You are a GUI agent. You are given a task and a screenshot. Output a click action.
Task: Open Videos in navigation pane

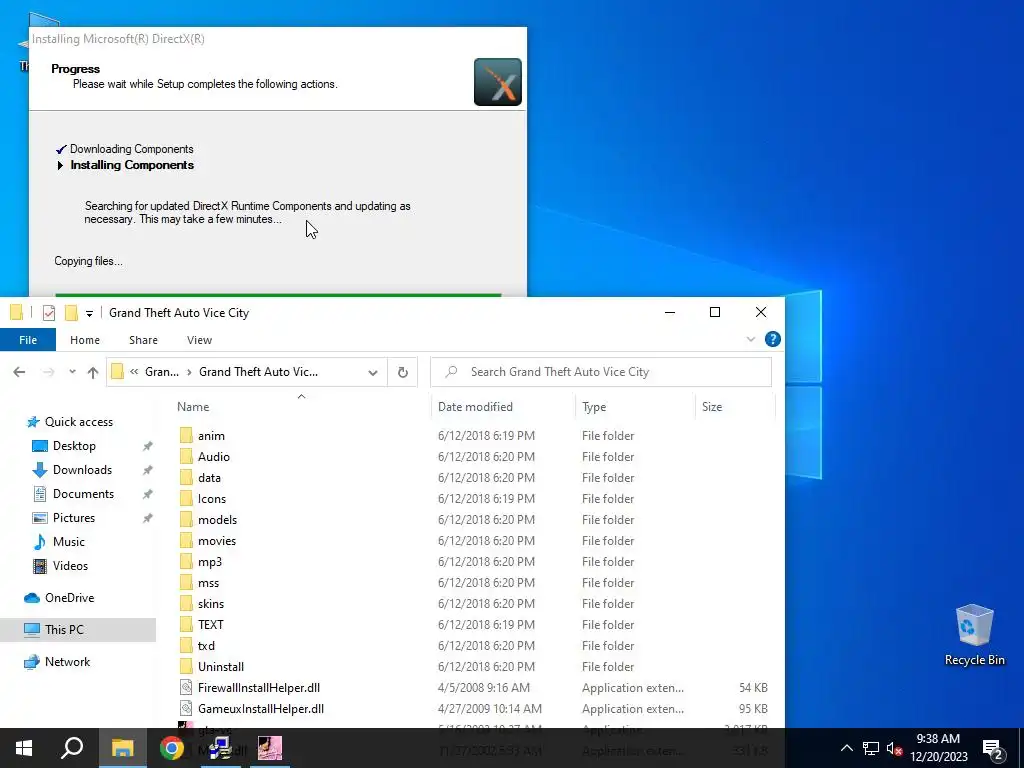pyautogui.click(x=70, y=566)
